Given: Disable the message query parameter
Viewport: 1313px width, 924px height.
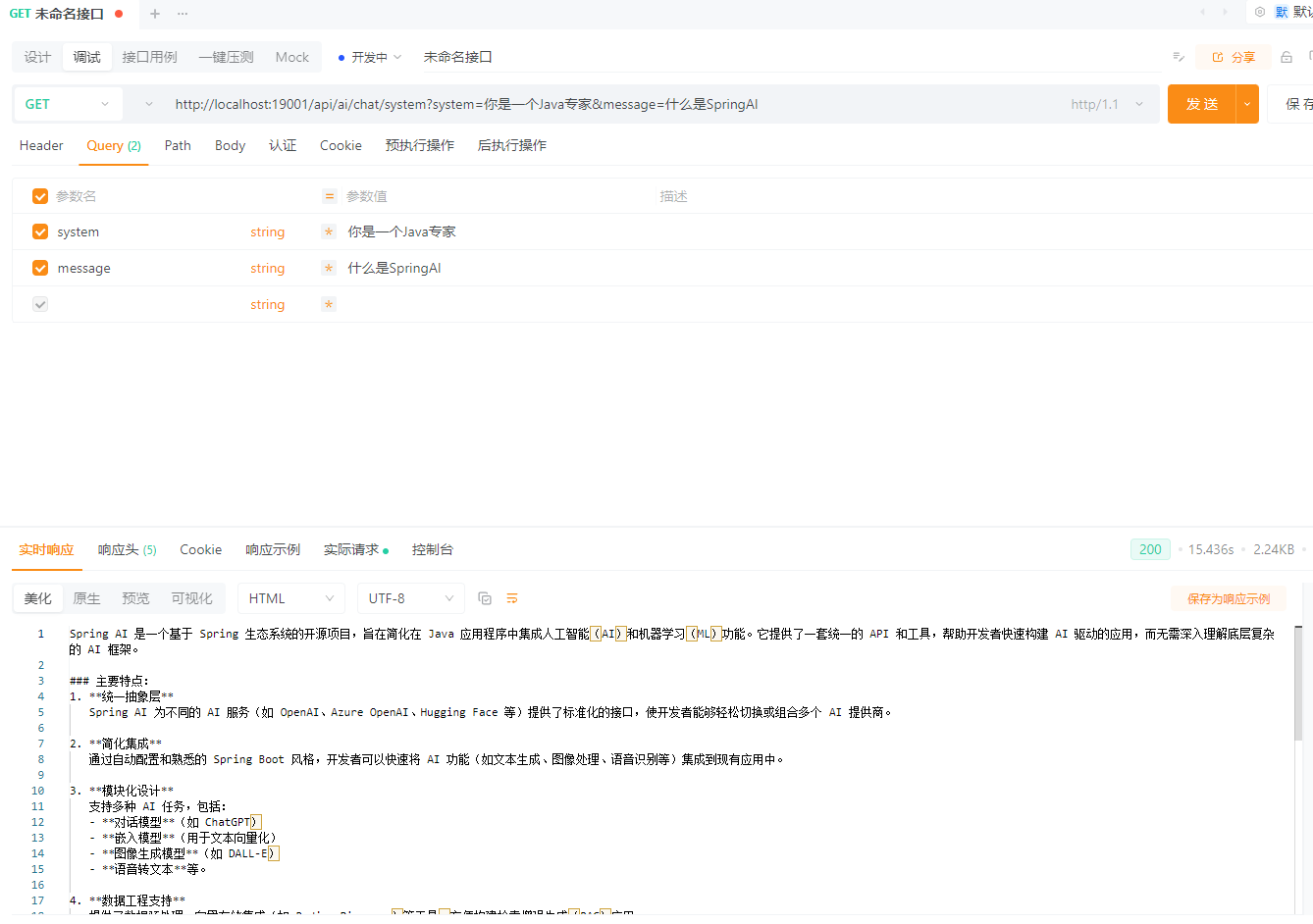Looking at the screenshot, I should point(39,268).
